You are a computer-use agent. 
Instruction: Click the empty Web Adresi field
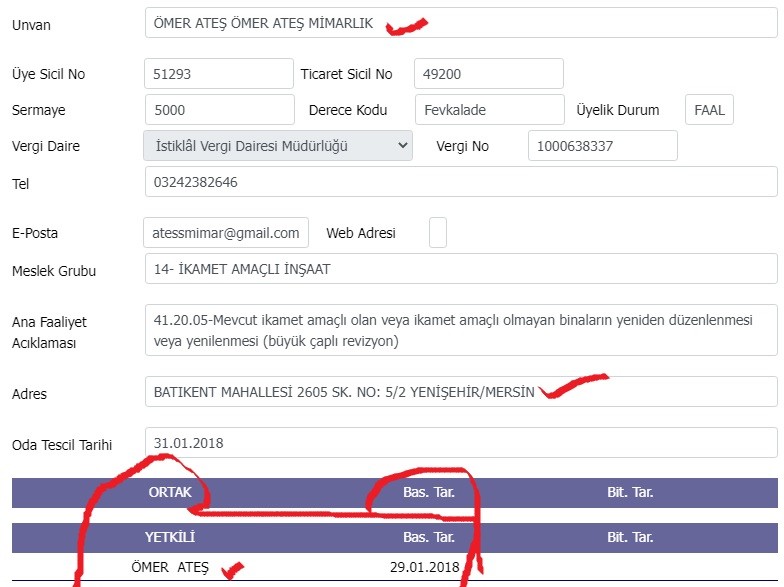438,232
